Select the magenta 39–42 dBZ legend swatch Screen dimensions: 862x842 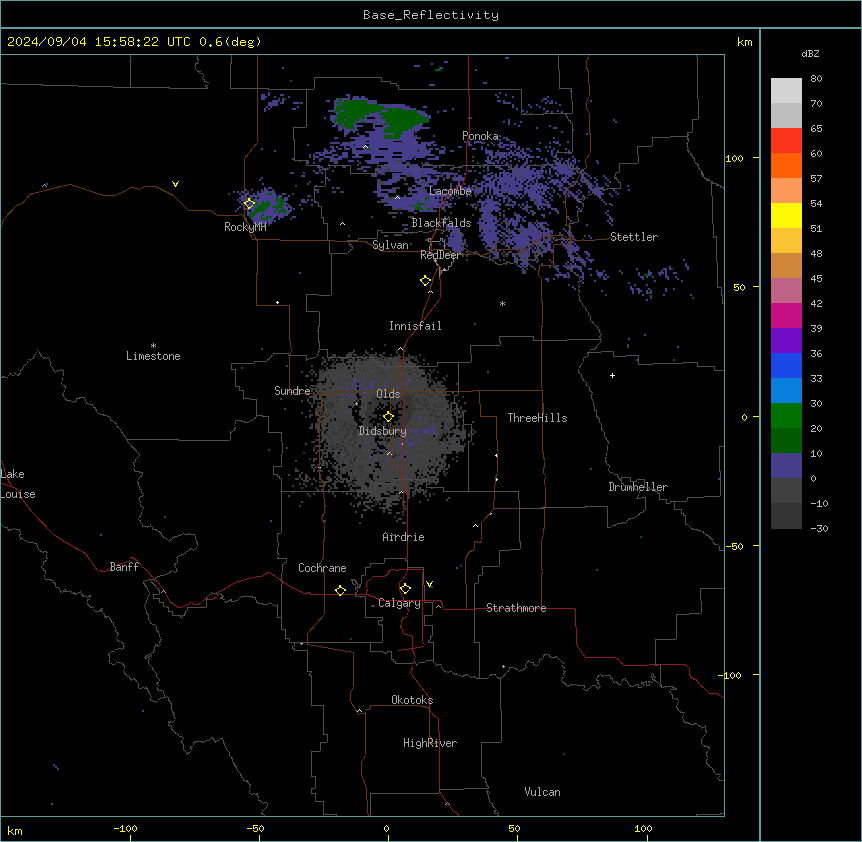tap(786, 315)
